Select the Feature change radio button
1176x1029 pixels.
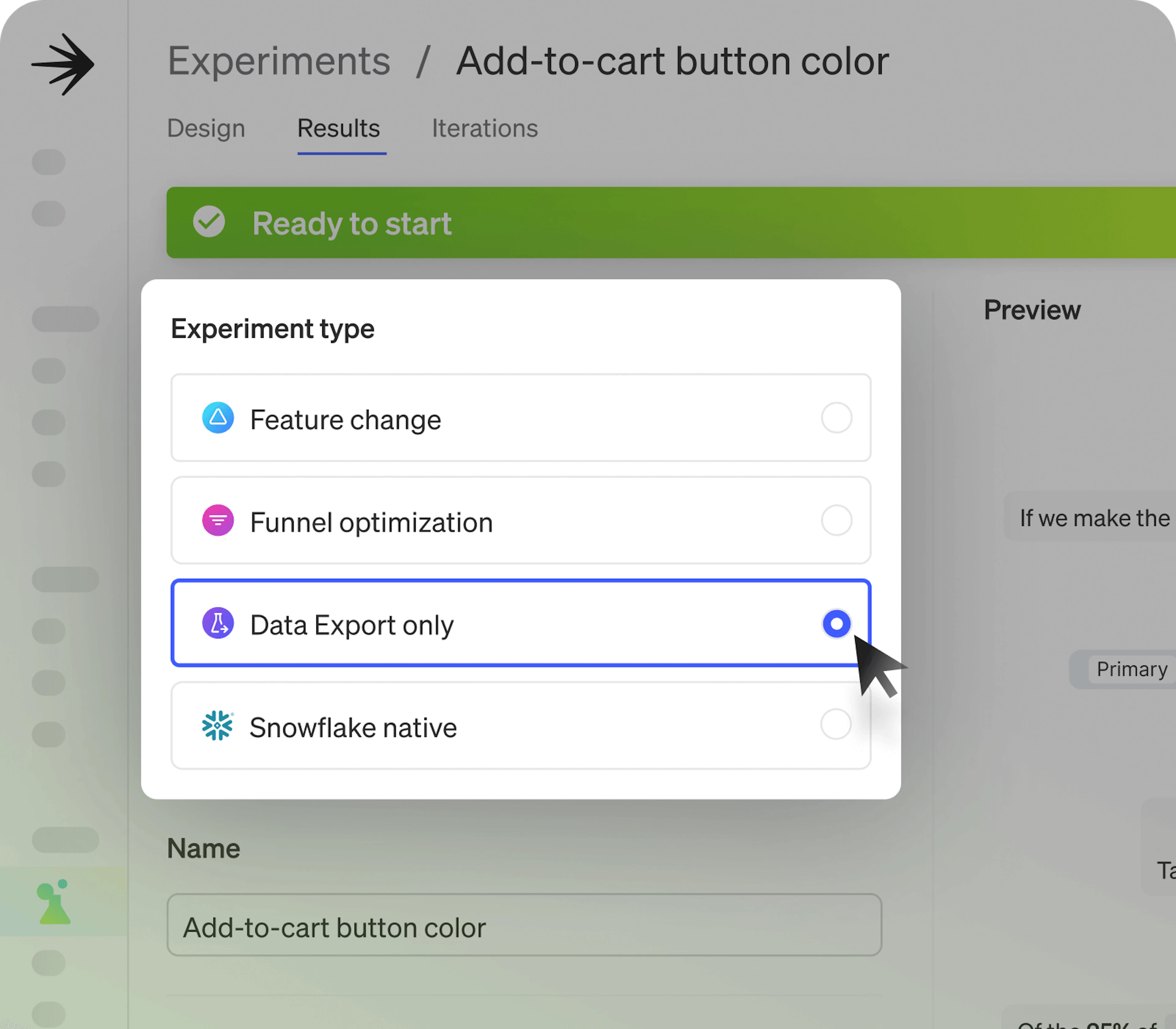[x=836, y=418]
